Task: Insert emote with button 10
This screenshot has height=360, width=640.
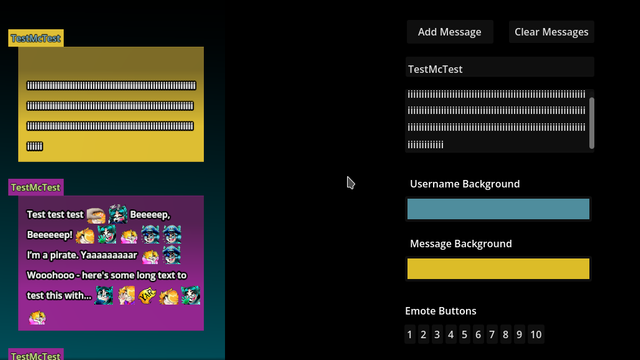Action: coord(536,335)
